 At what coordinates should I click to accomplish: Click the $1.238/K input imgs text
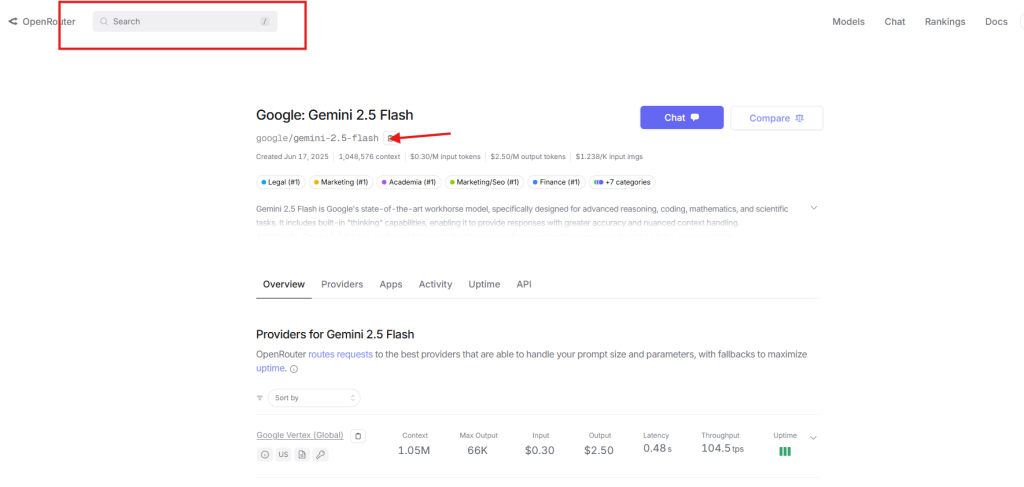click(609, 157)
